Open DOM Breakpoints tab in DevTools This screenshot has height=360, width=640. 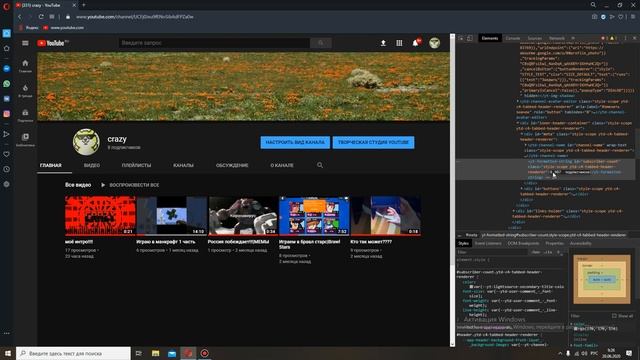[523, 243]
